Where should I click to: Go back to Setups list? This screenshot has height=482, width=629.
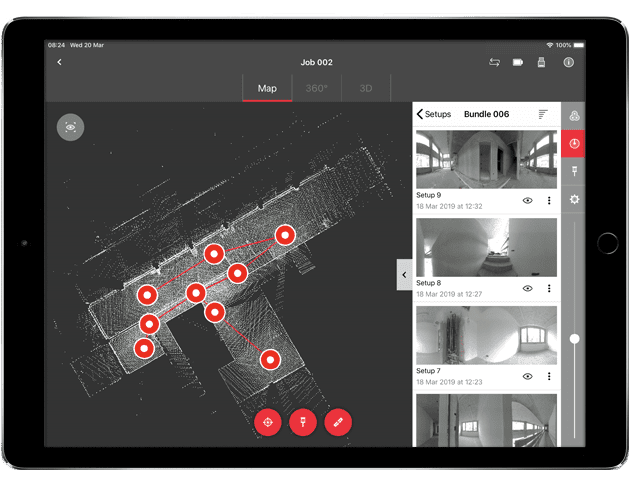pos(434,114)
